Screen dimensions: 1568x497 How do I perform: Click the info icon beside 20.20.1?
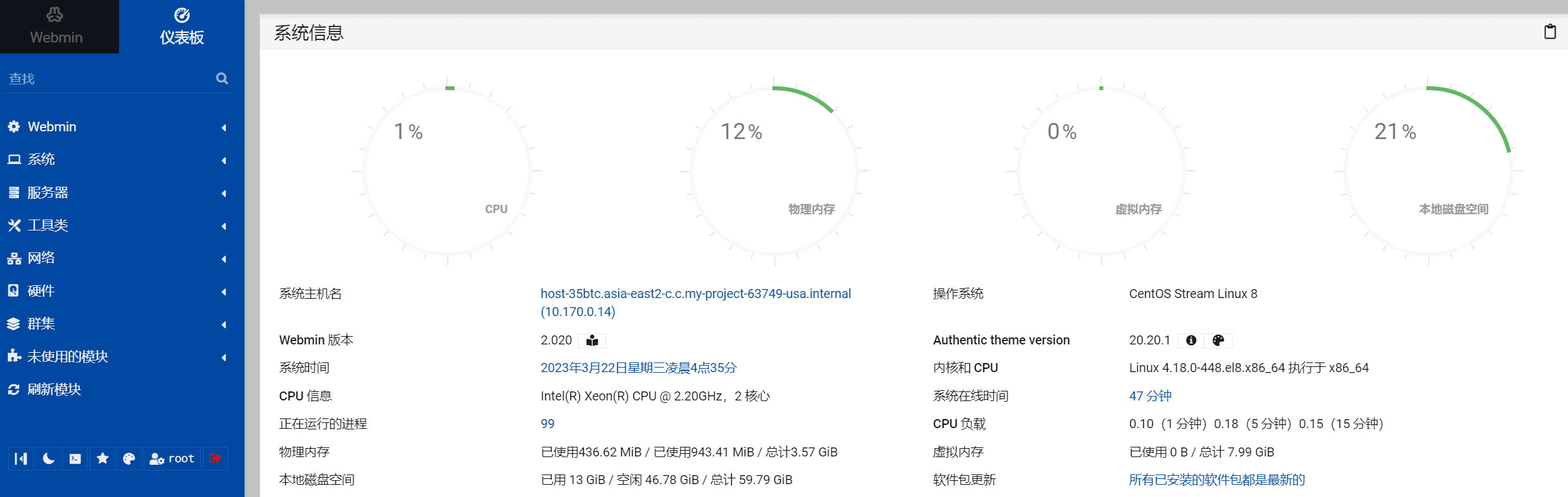click(1191, 341)
